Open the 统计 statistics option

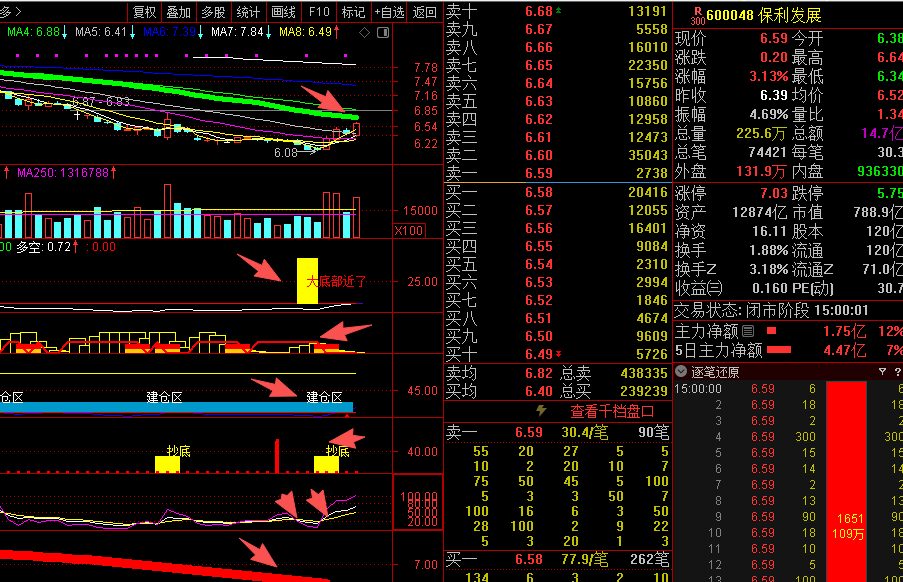tap(248, 12)
